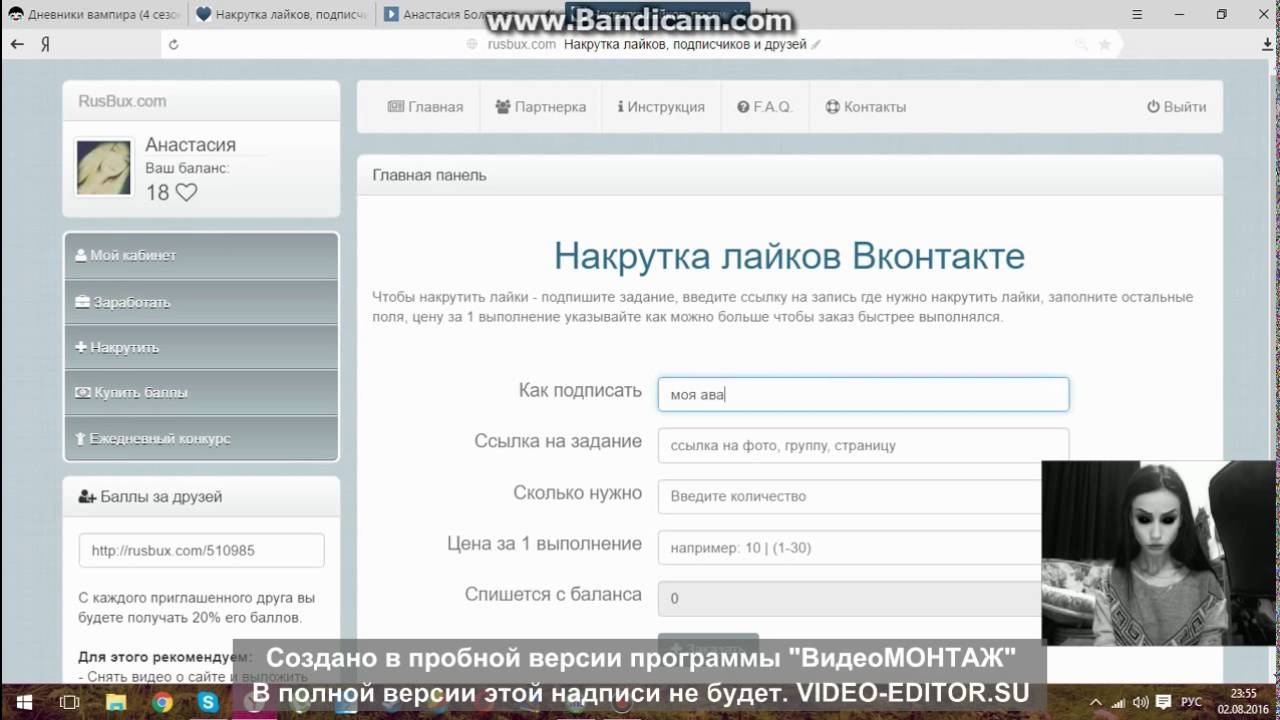Open Накрутить in the sidebar
Screen dimensions: 1280x720
[x=201, y=347]
